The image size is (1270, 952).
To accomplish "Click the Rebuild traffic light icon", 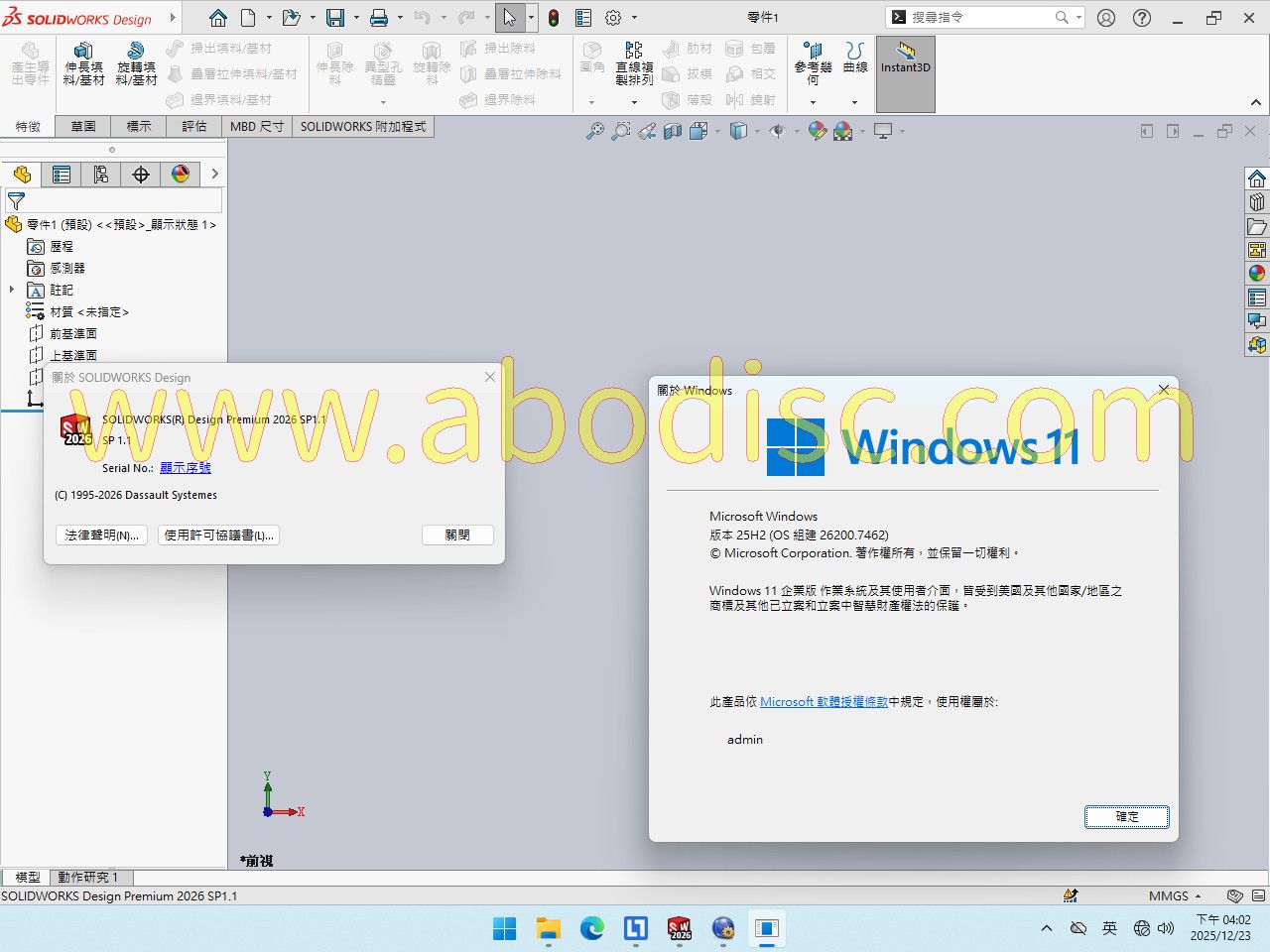I will [554, 18].
